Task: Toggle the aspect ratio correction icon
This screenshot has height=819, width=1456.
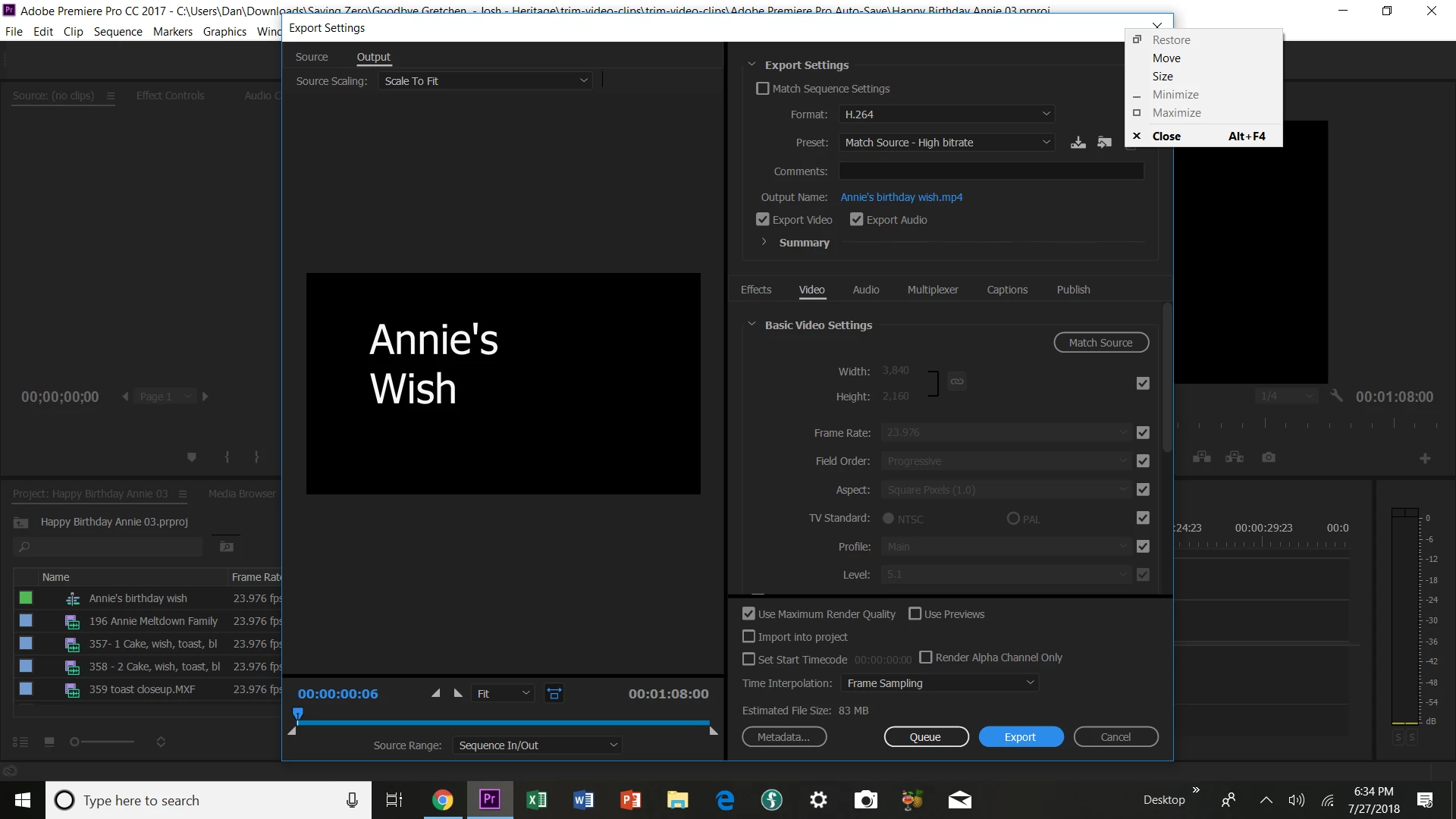Action: [x=554, y=693]
